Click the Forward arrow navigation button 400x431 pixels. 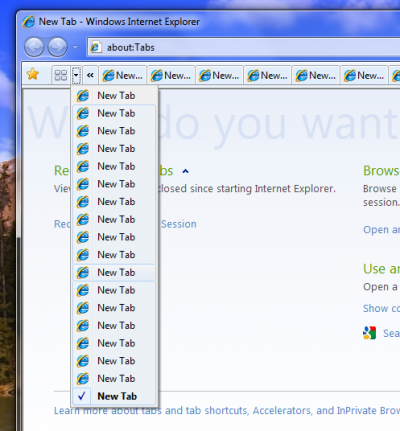57,47
